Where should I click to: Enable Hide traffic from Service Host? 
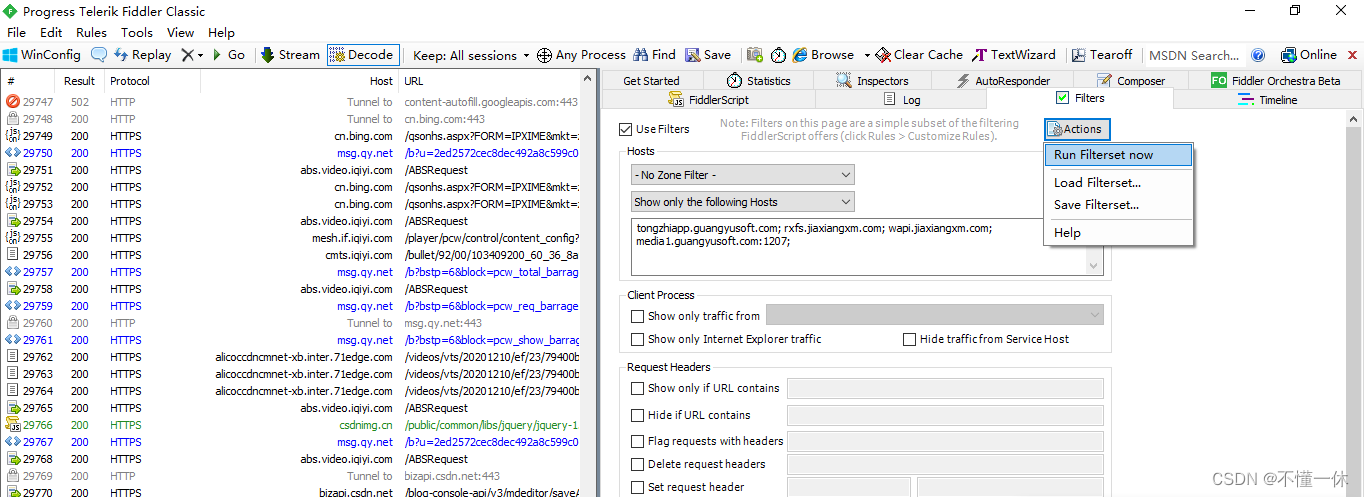coord(909,339)
